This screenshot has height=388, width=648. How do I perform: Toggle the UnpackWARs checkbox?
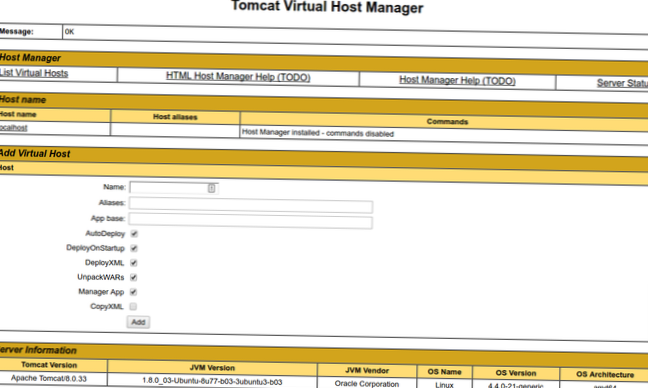pos(133,277)
